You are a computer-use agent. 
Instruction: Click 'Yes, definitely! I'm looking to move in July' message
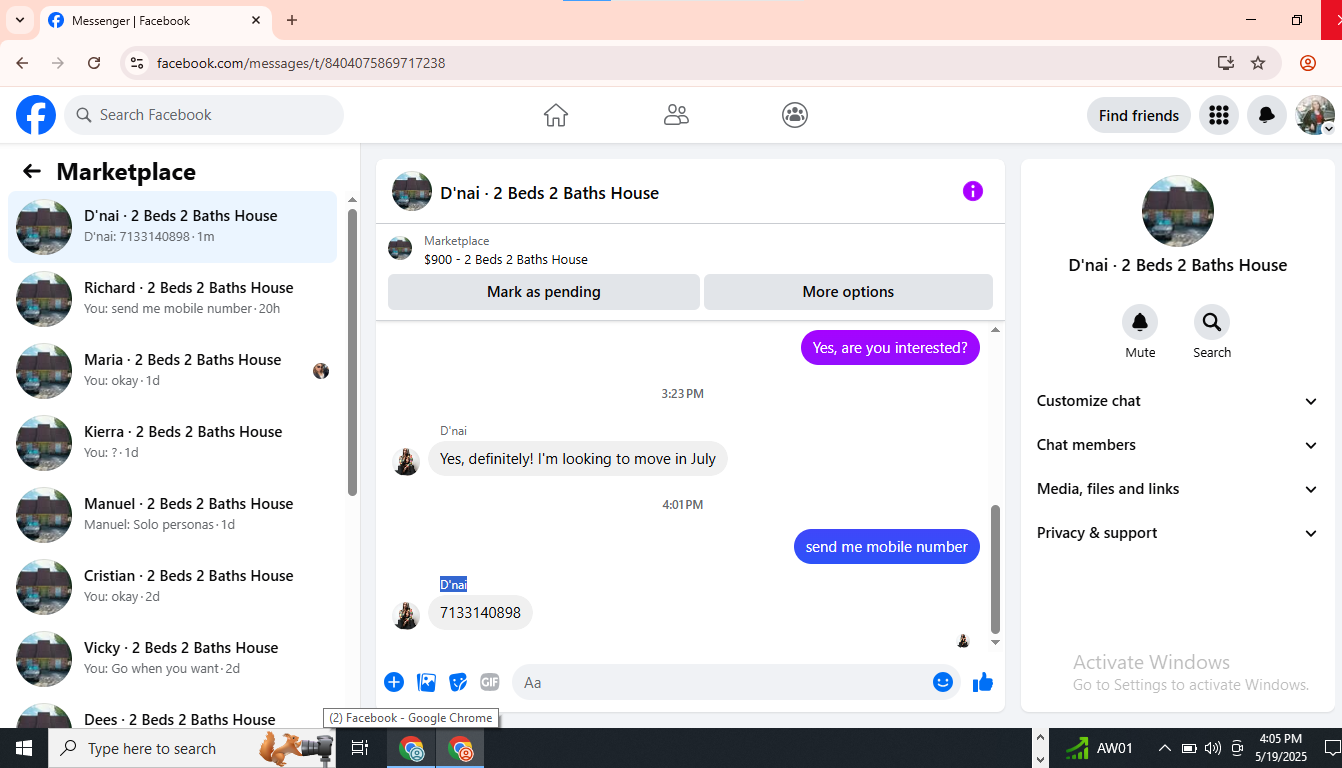(578, 459)
